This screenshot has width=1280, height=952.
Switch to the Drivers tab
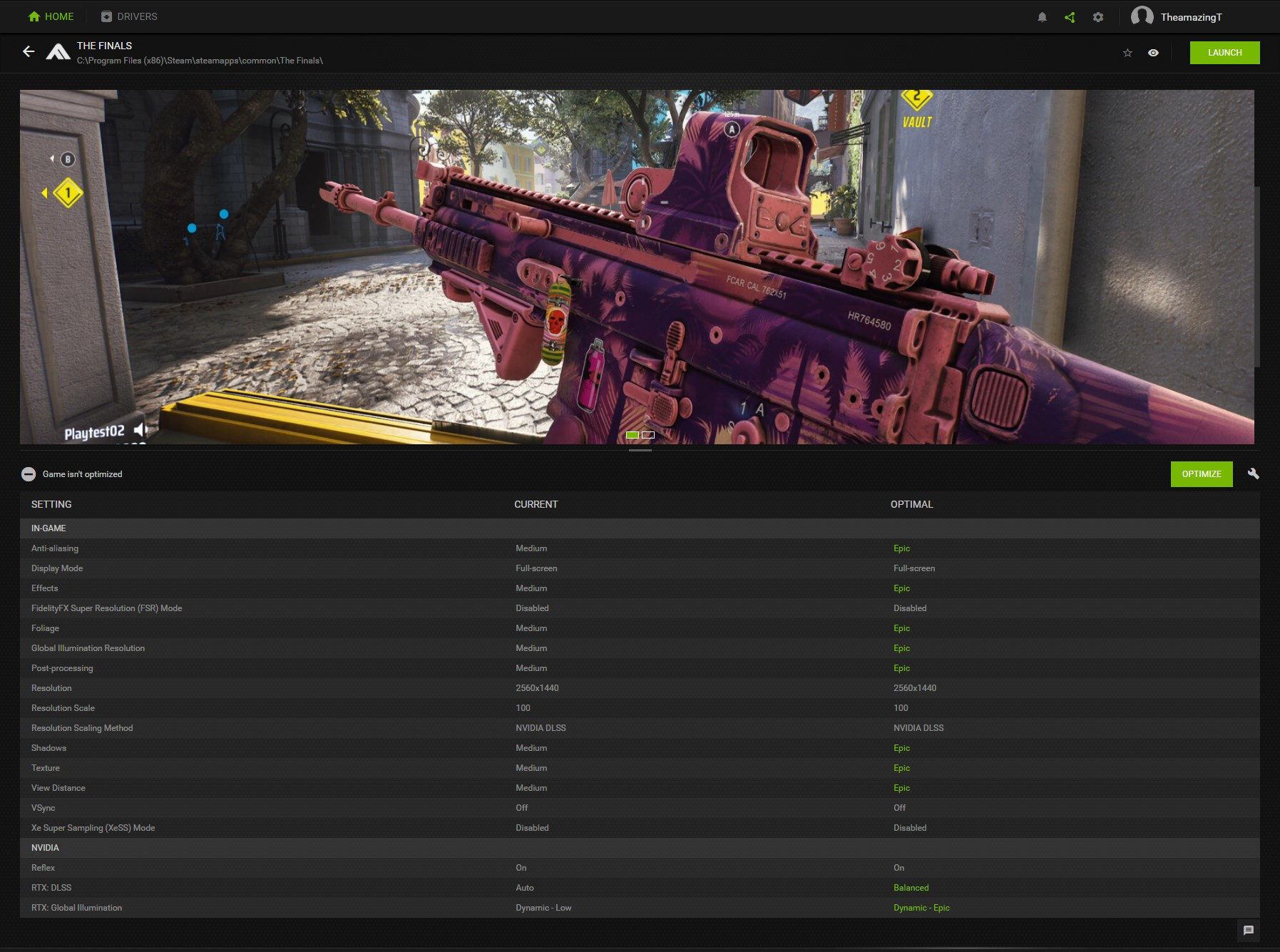pyautogui.click(x=129, y=16)
